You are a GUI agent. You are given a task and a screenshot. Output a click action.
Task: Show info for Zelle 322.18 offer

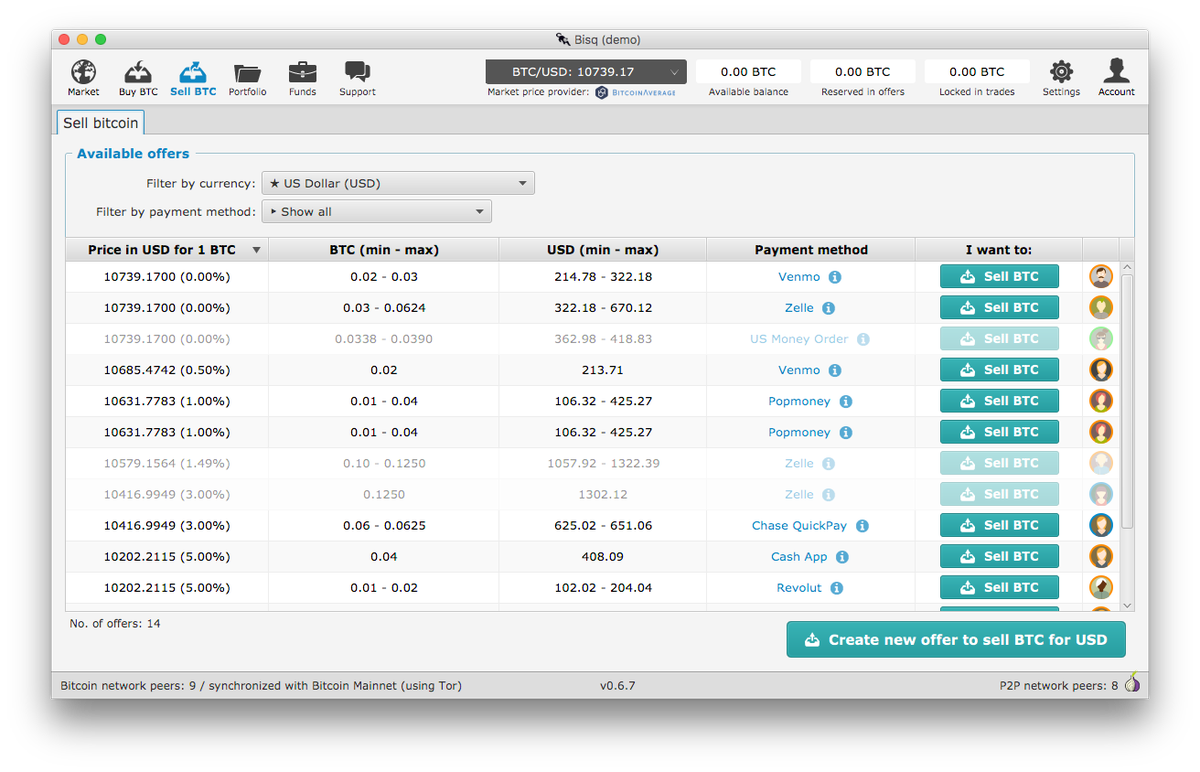829,308
